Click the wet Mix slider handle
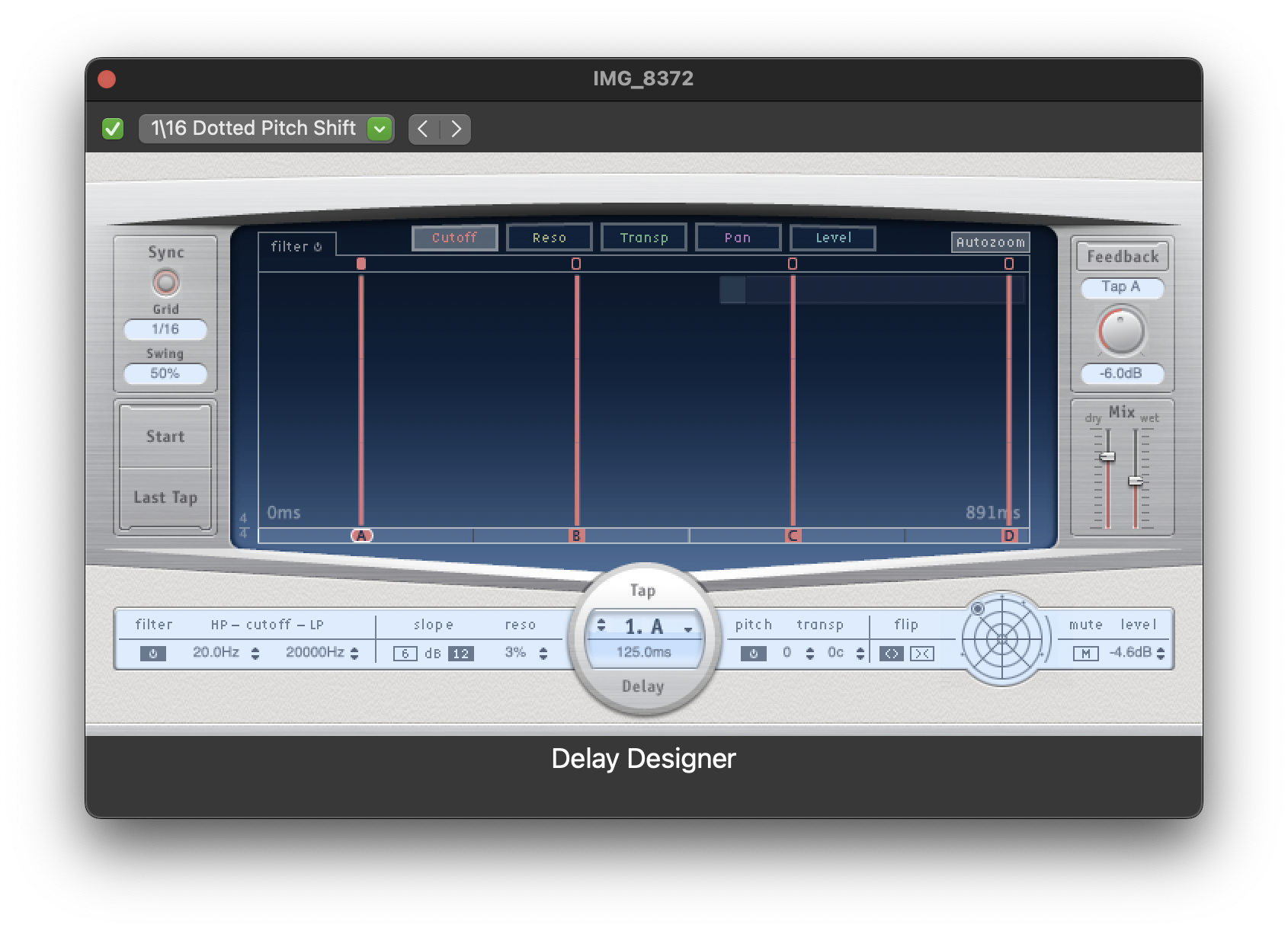 pos(1136,481)
